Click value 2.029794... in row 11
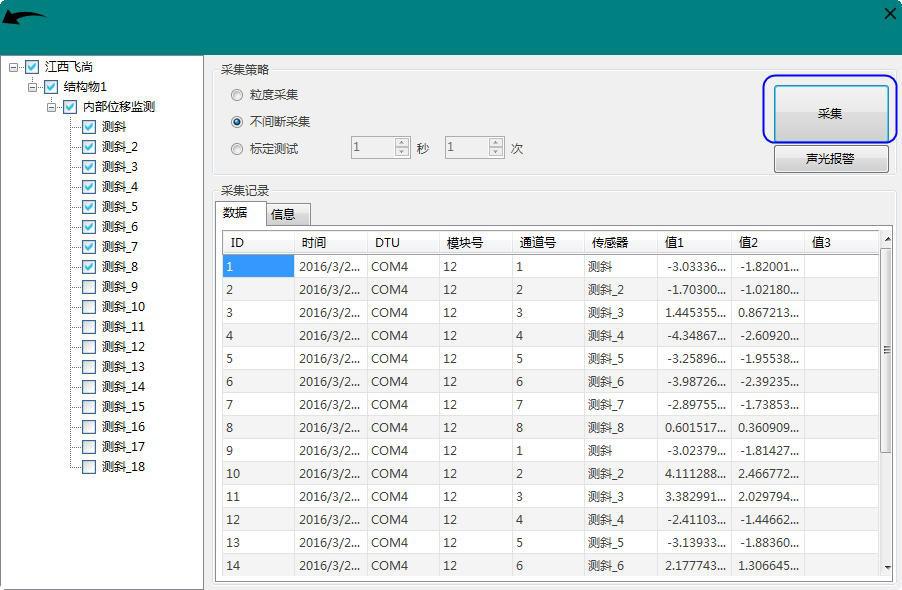 (768, 497)
